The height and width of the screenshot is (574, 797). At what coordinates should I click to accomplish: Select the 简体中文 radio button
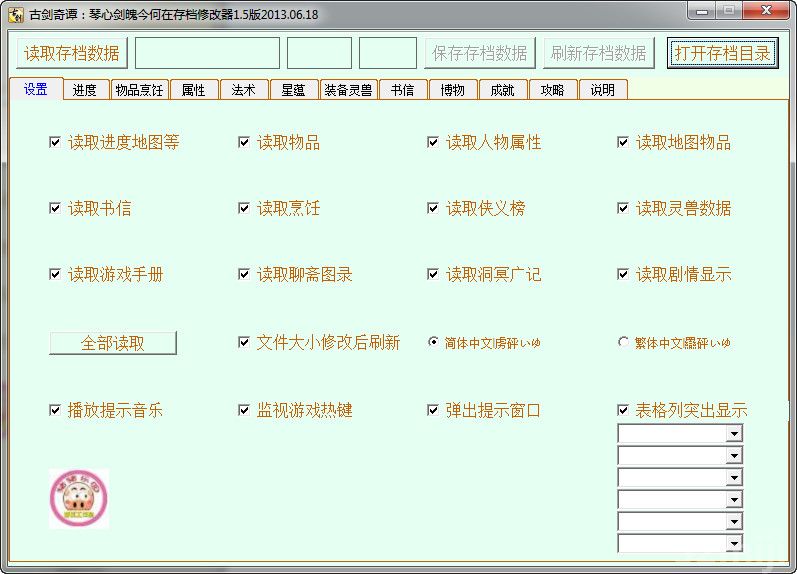433,342
